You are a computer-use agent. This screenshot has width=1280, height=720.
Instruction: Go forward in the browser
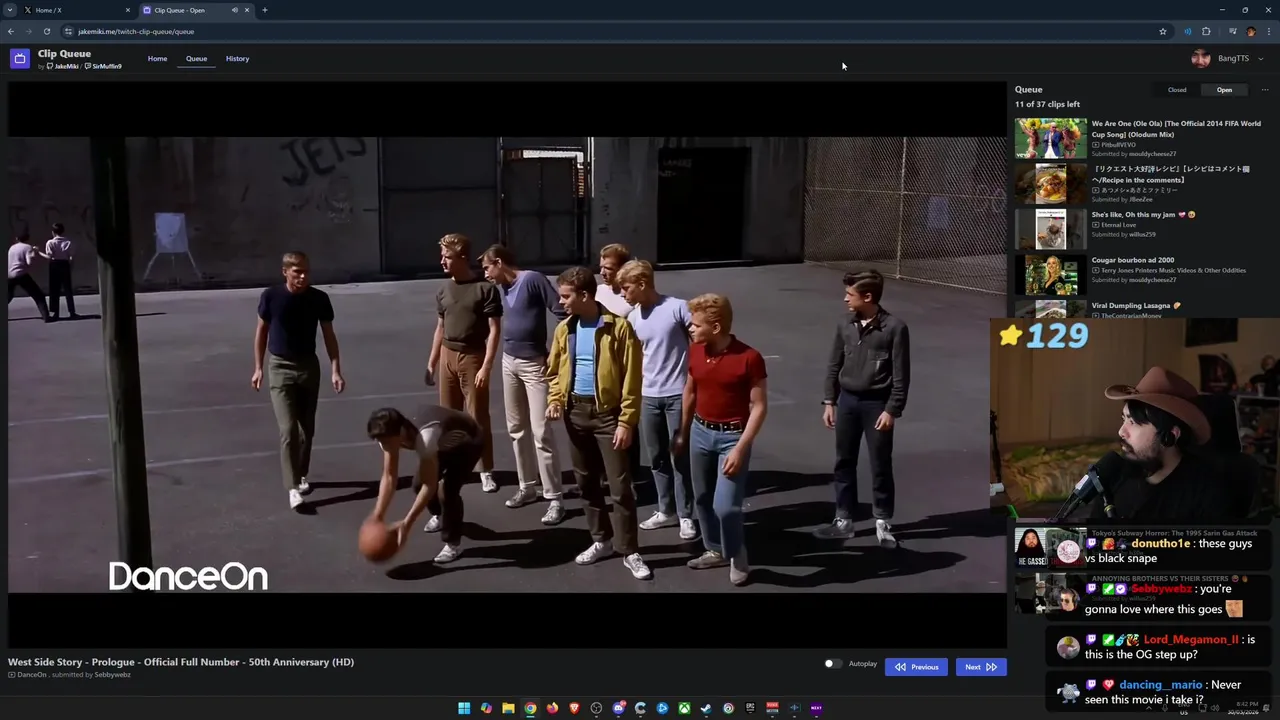coord(28,31)
